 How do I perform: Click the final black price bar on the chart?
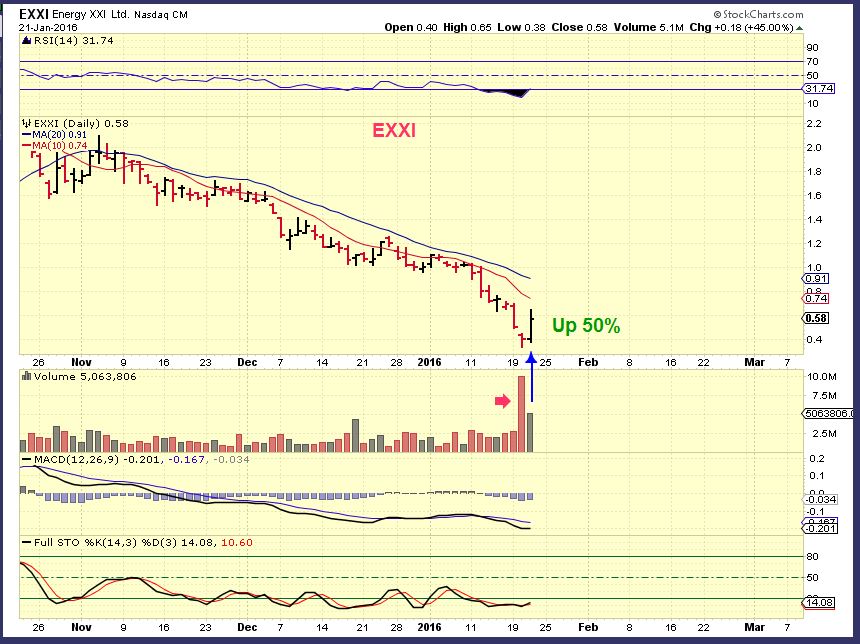(531, 326)
